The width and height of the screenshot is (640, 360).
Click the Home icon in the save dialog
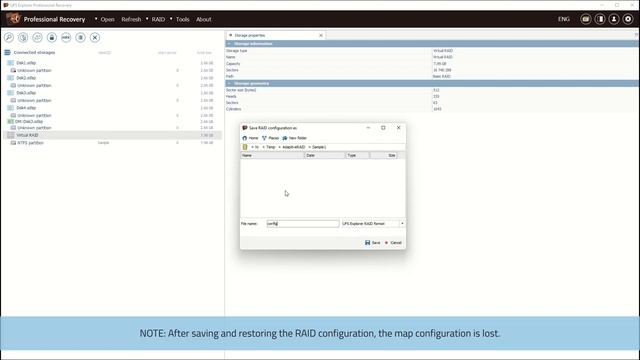tap(244, 138)
